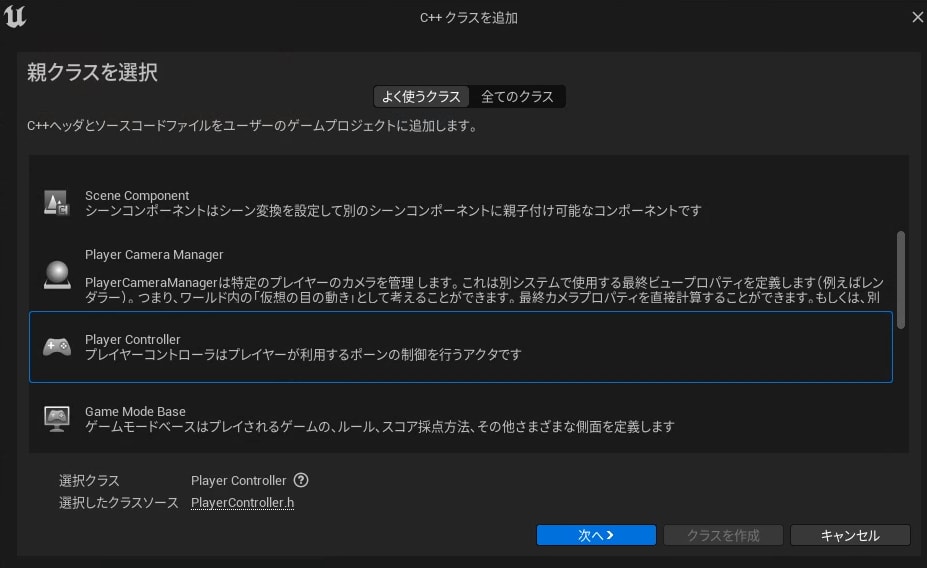Image resolution: width=927 pixels, height=568 pixels.
Task: Click the Player Controller gamepad icon
Action: click(x=57, y=347)
